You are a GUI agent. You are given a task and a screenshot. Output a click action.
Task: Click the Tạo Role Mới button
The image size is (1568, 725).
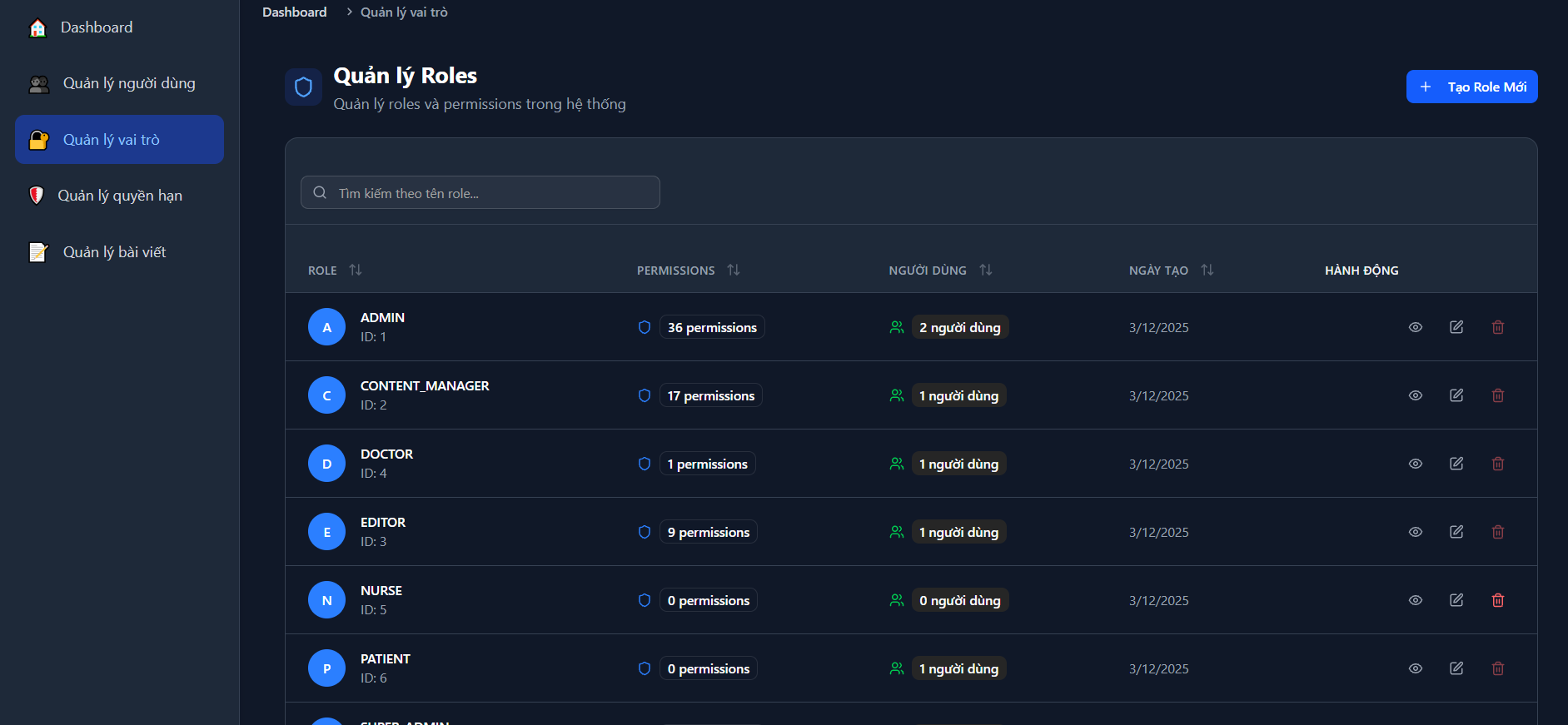(1471, 87)
